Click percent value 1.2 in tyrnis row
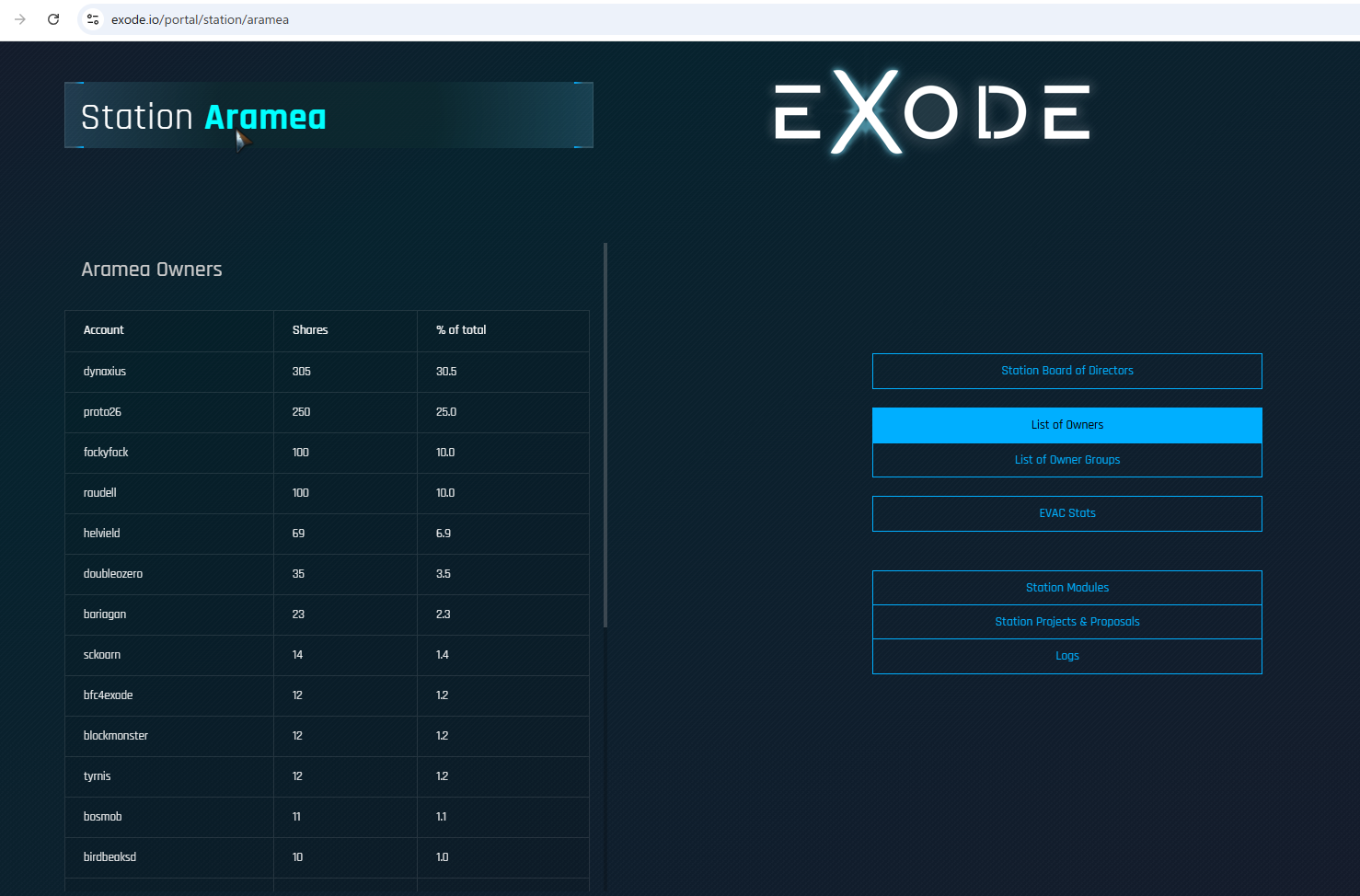Screen dimensions: 1360x896 [x=443, y=776]
